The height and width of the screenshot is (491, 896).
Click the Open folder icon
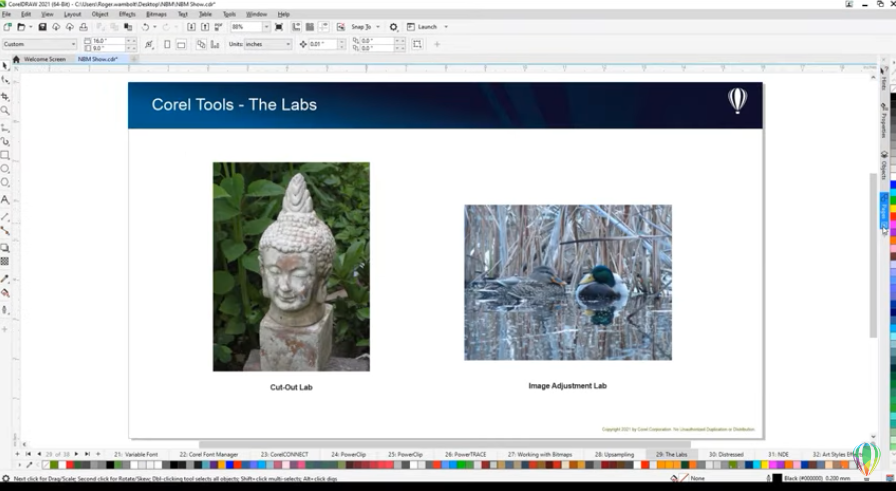(x=21, y=27)
